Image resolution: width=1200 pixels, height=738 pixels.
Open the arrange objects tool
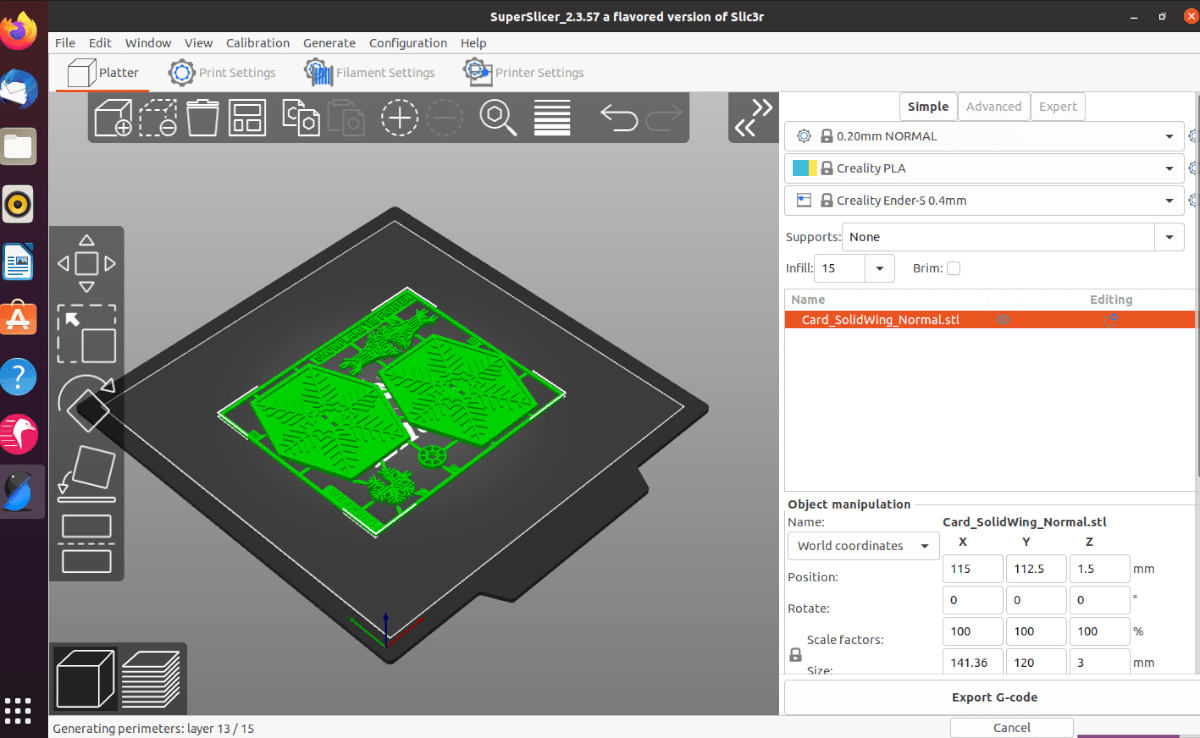coord(247,117)
